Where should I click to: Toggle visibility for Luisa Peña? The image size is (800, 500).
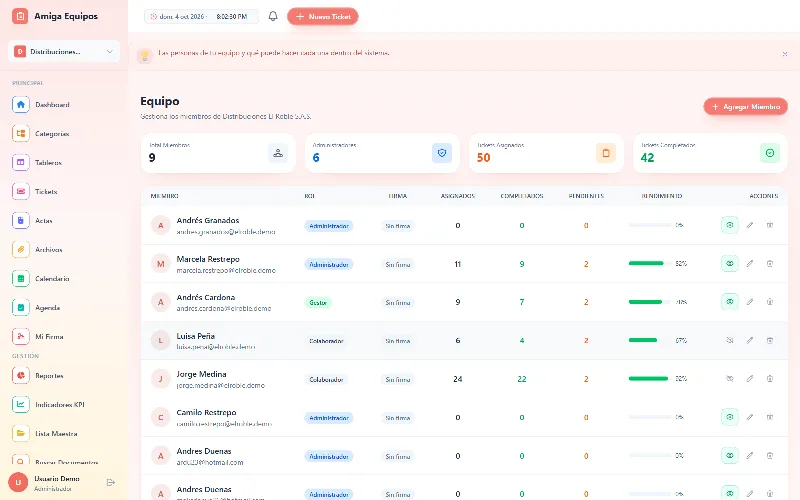tap(730, 340)
